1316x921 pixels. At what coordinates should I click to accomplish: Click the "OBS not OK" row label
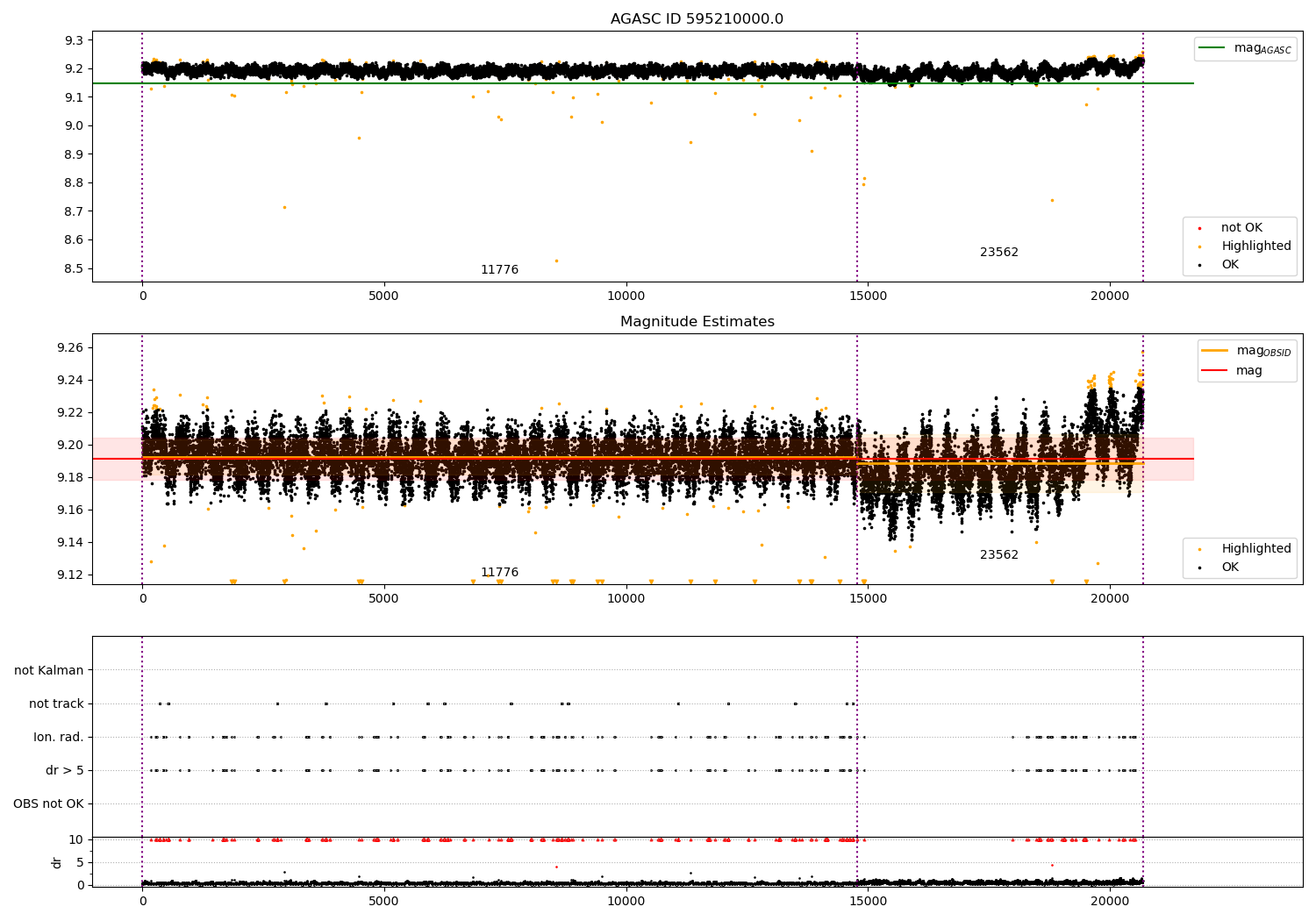pos(49,804)
